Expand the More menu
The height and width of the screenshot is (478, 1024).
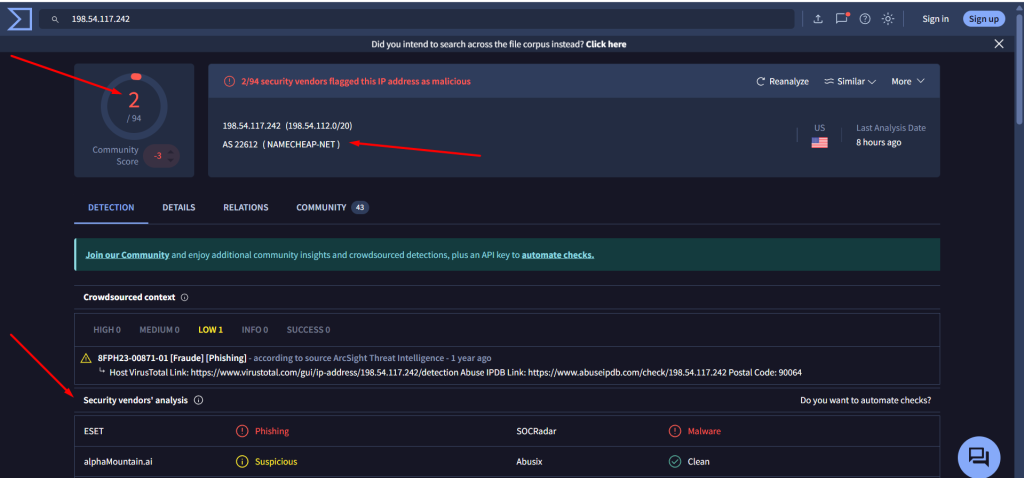pos(908,82)
